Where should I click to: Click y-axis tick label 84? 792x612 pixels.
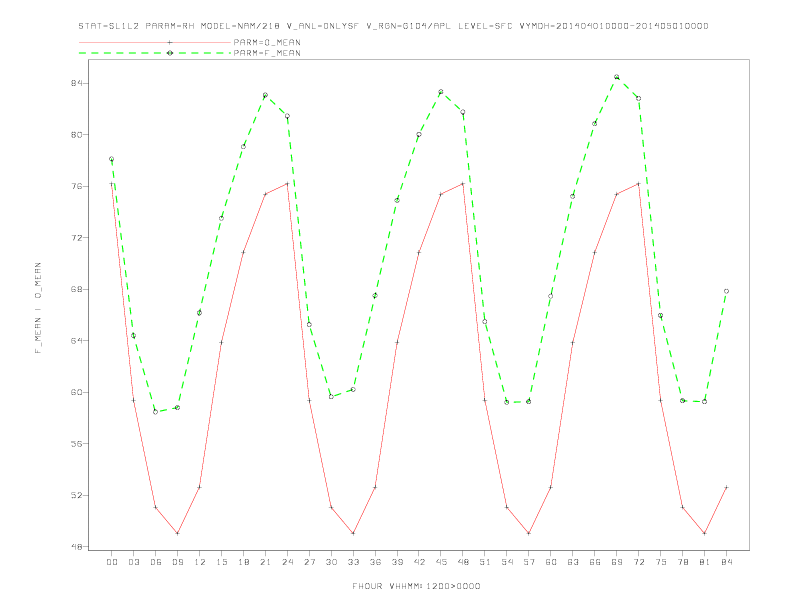(x=76, y=83)
